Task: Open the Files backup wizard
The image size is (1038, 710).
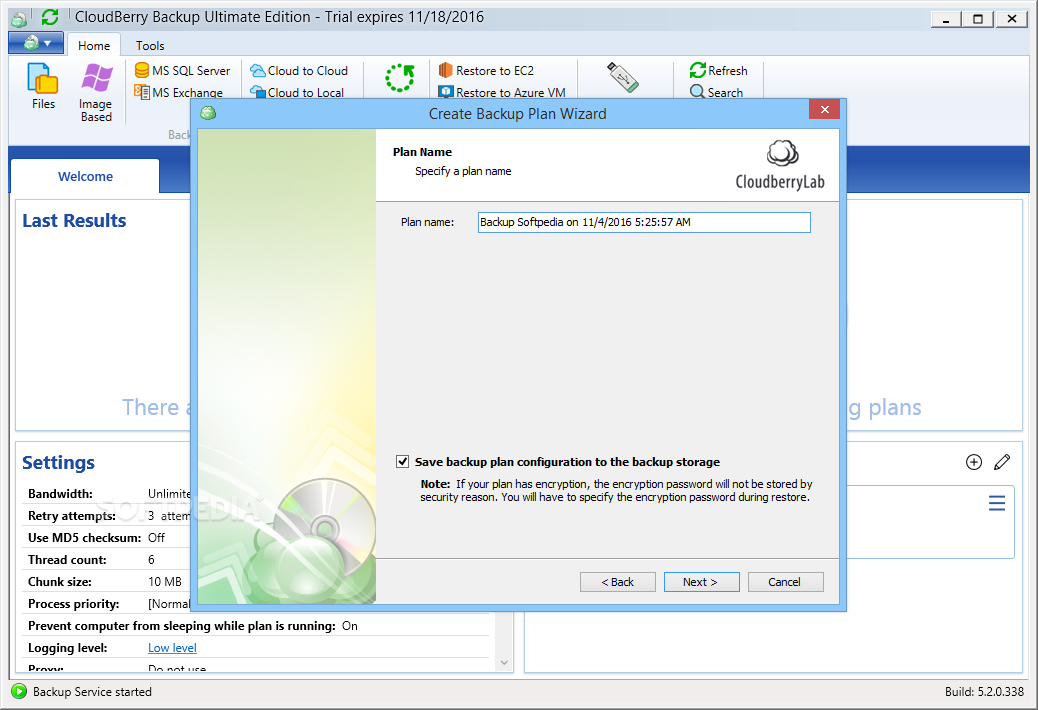Action: pyautogui.click(x=43, y=86)
